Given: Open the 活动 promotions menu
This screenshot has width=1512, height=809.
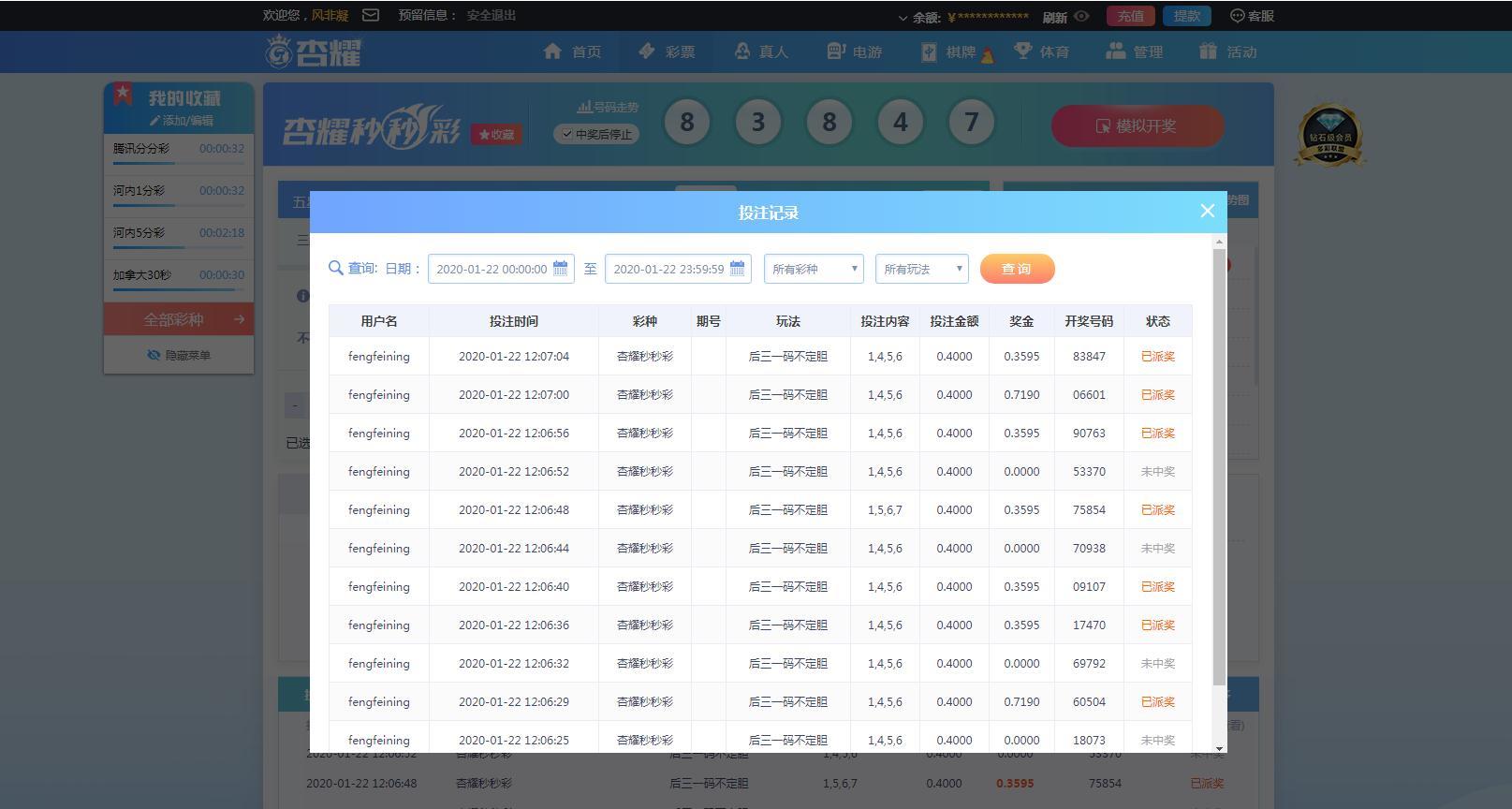Looking at the screenshot, I should tap(1228, 51).
